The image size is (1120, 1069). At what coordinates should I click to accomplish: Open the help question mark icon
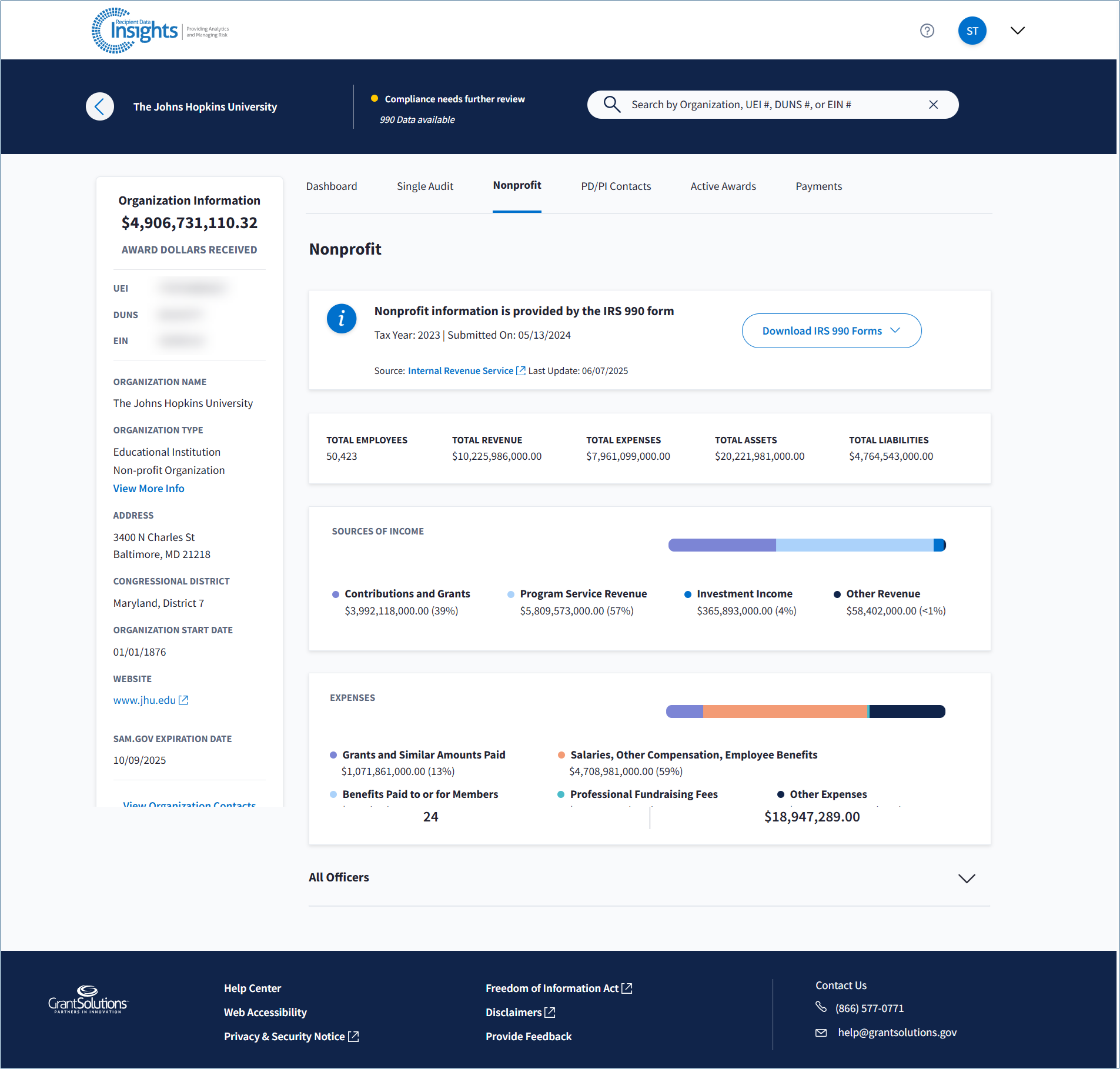tap(927, 31)
